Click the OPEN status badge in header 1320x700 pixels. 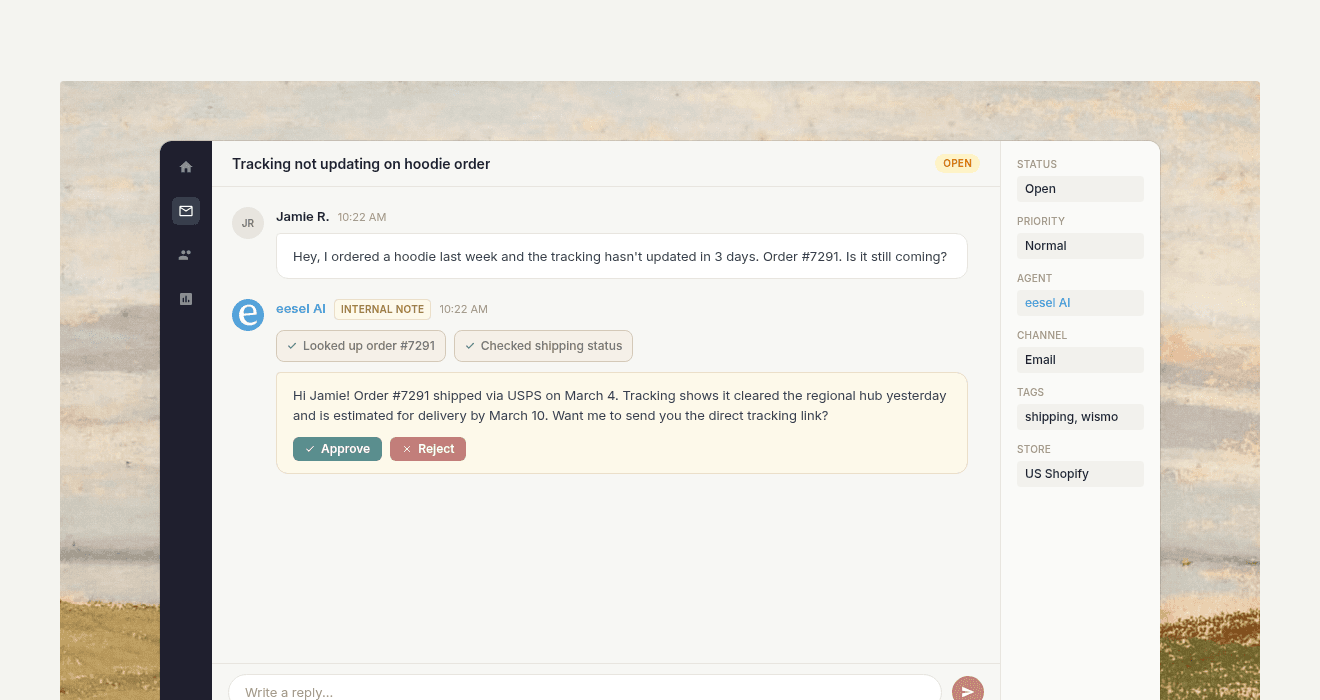pyautogui.click(x=957, y=163)
